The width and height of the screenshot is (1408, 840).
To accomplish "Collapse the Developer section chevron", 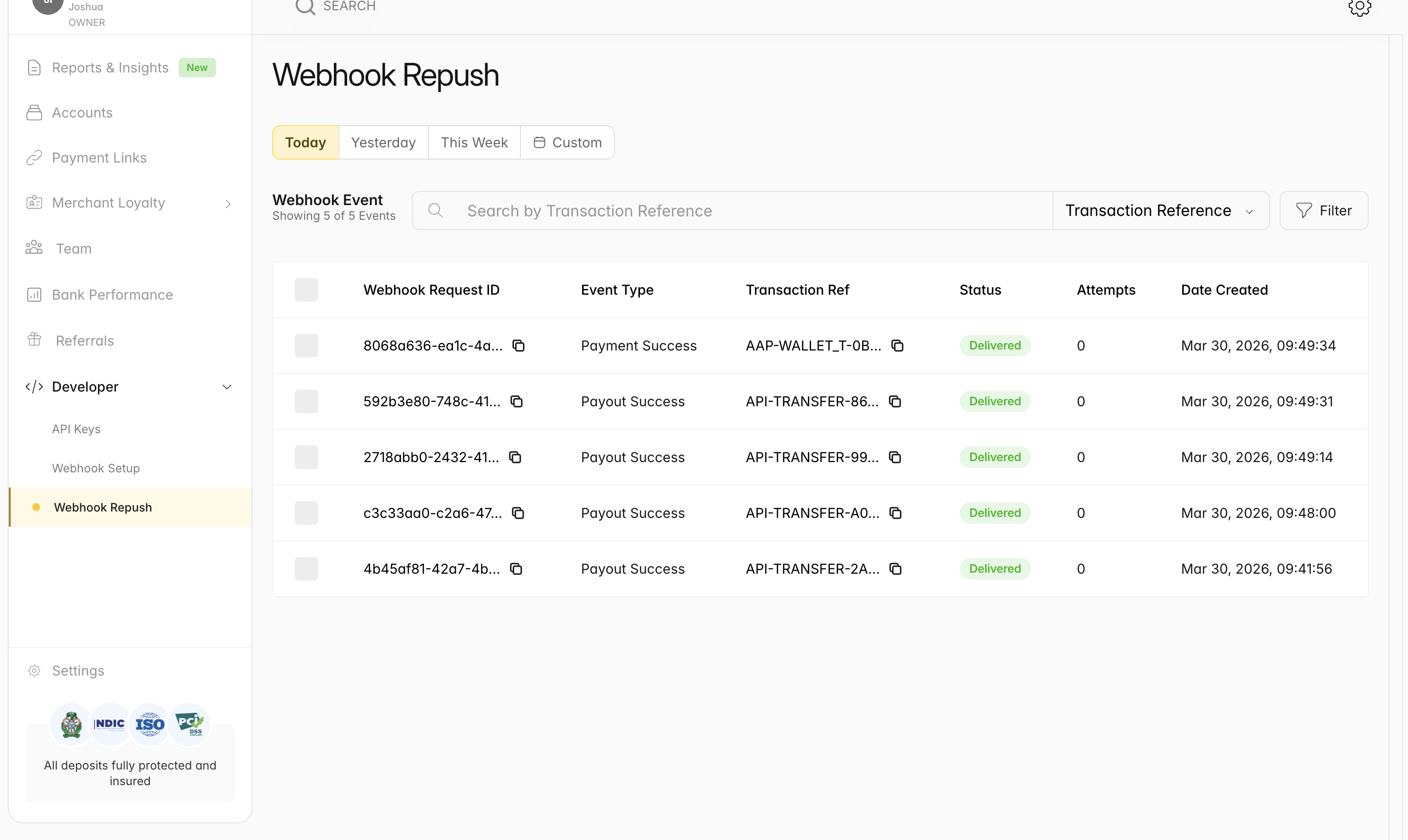I will click(x=227, y=387).
